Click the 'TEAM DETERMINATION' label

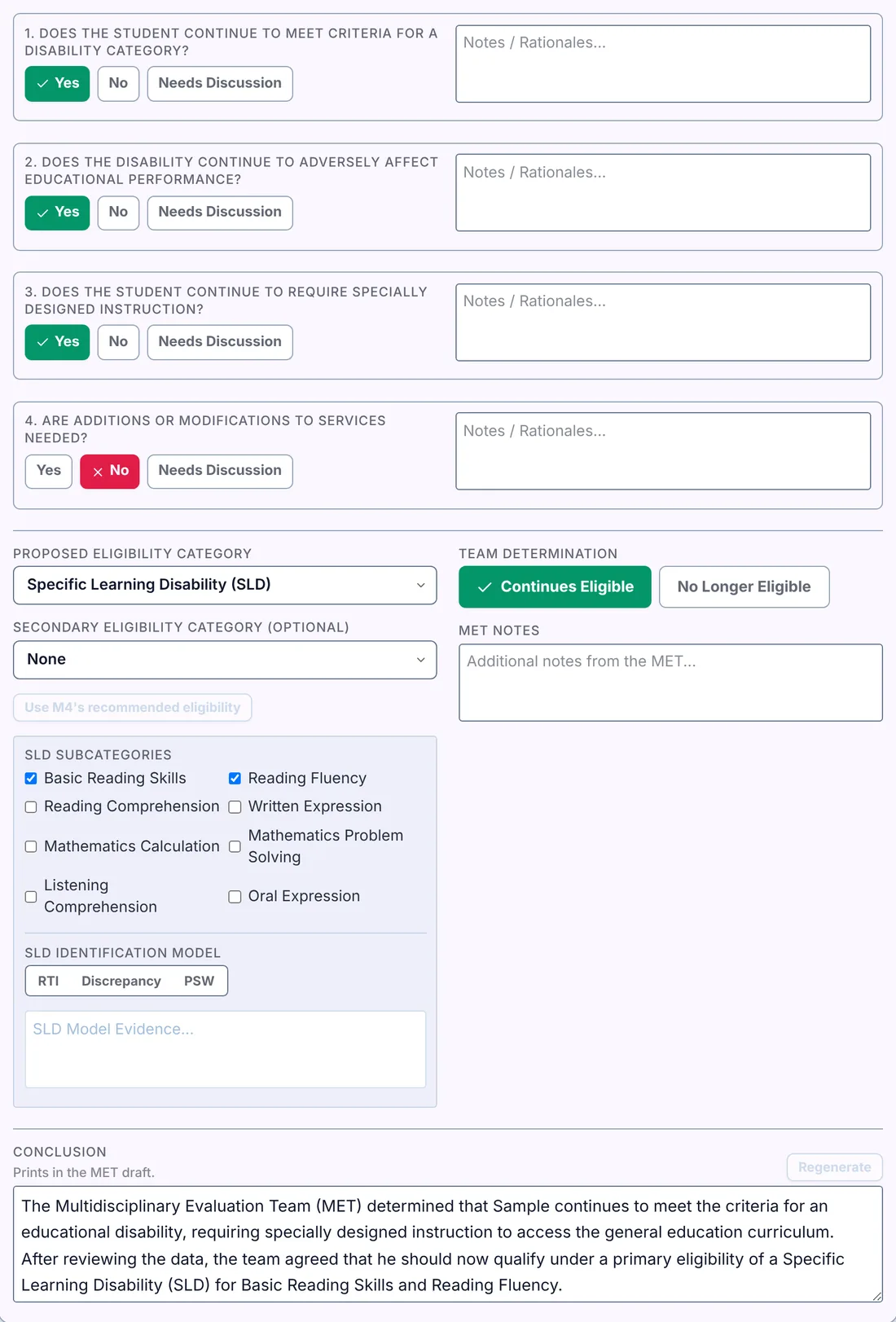pyautogui.click(x=538, y=554)
